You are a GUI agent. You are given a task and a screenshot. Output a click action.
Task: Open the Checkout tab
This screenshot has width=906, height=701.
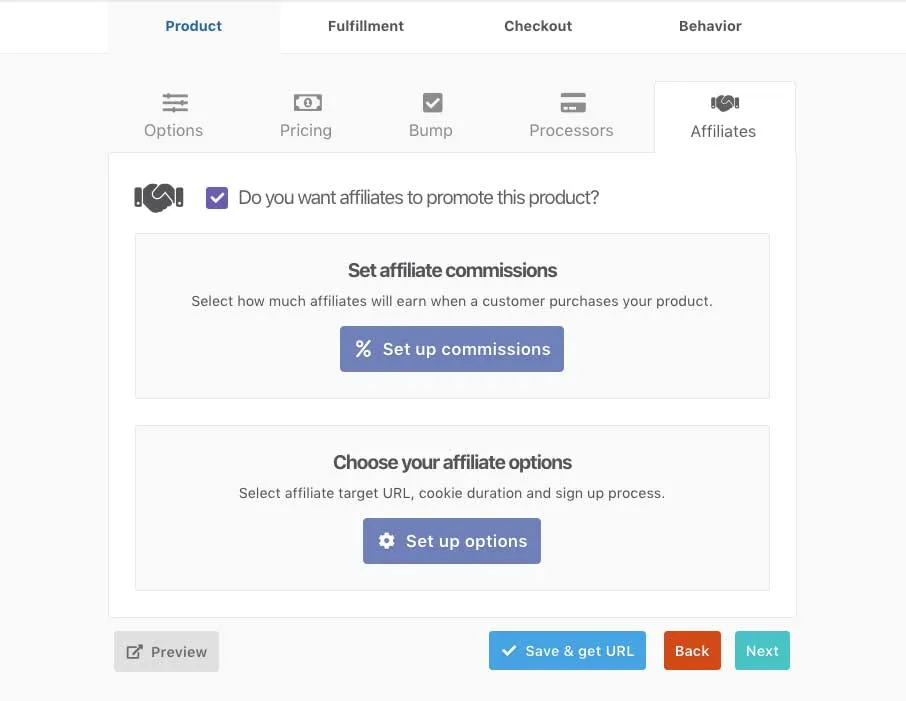[x=537, y=26]
